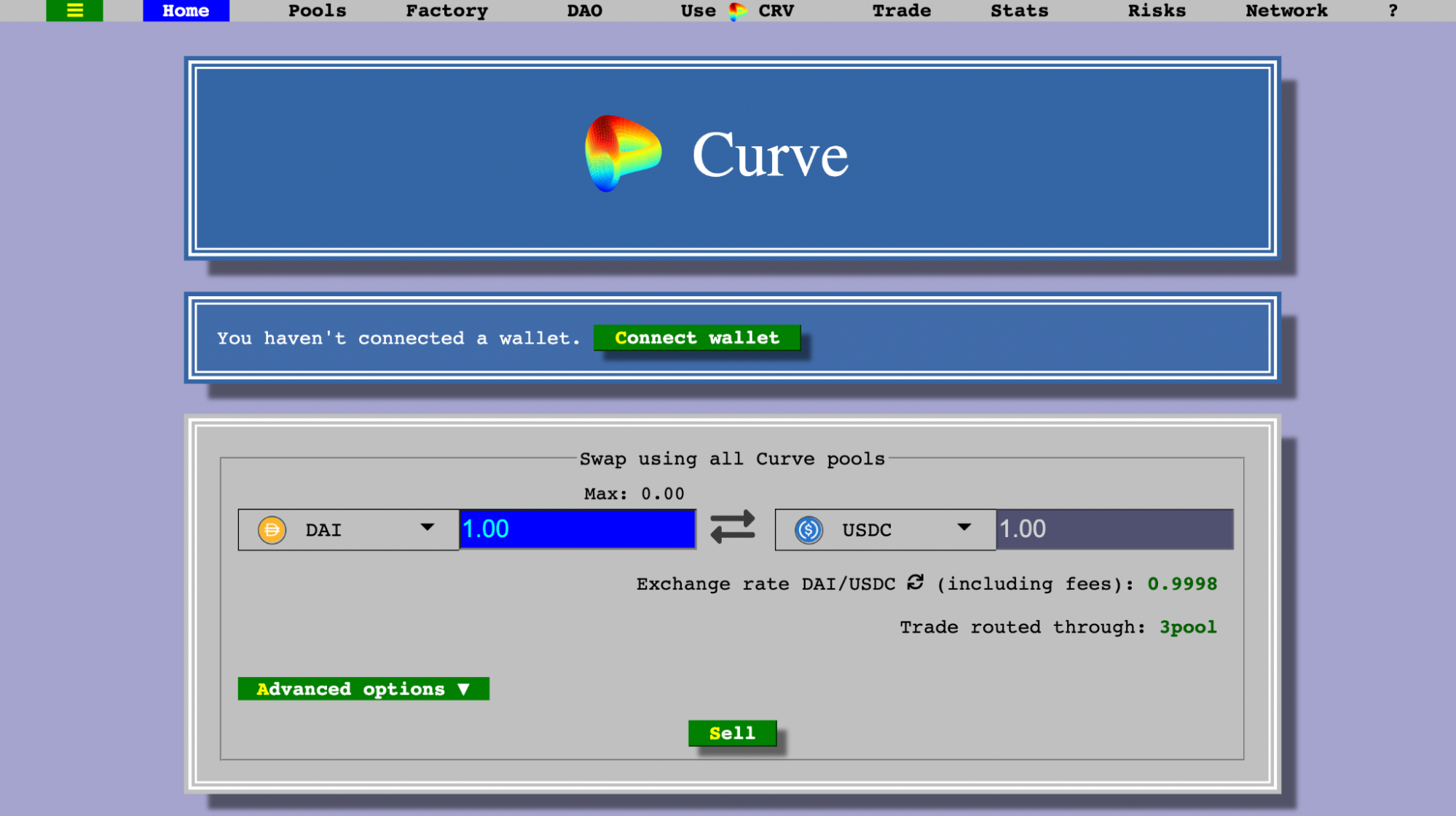Open the 3pool route link

point(1188,627)
